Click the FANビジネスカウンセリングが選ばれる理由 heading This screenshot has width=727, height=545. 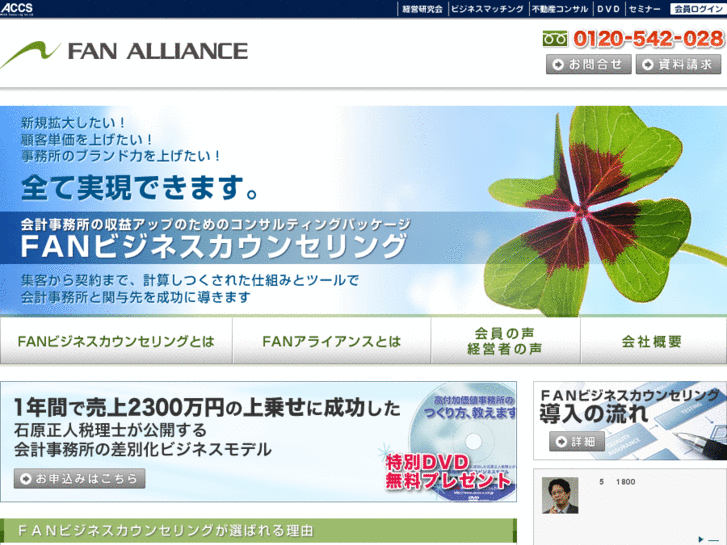pyautogui.click(x=166, y=530)
